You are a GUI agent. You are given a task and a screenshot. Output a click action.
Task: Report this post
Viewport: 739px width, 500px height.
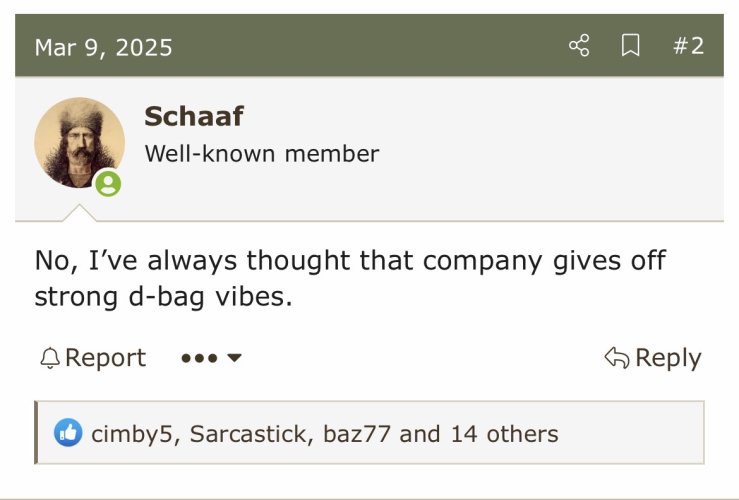point(92,358)
